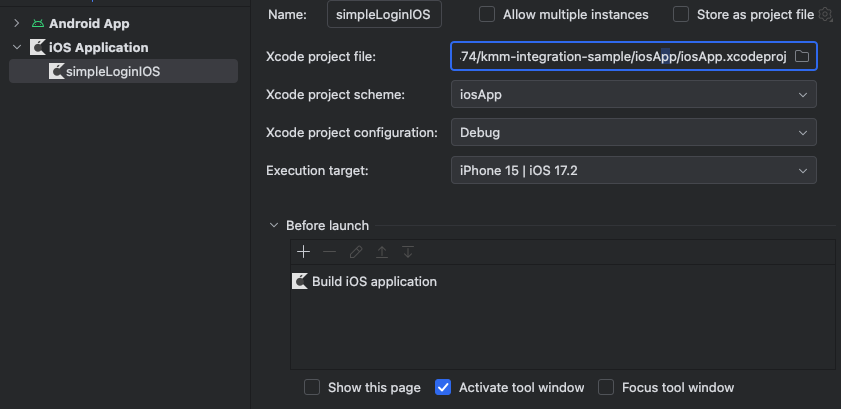Uncheck Activate tool window

coord(443,387)
